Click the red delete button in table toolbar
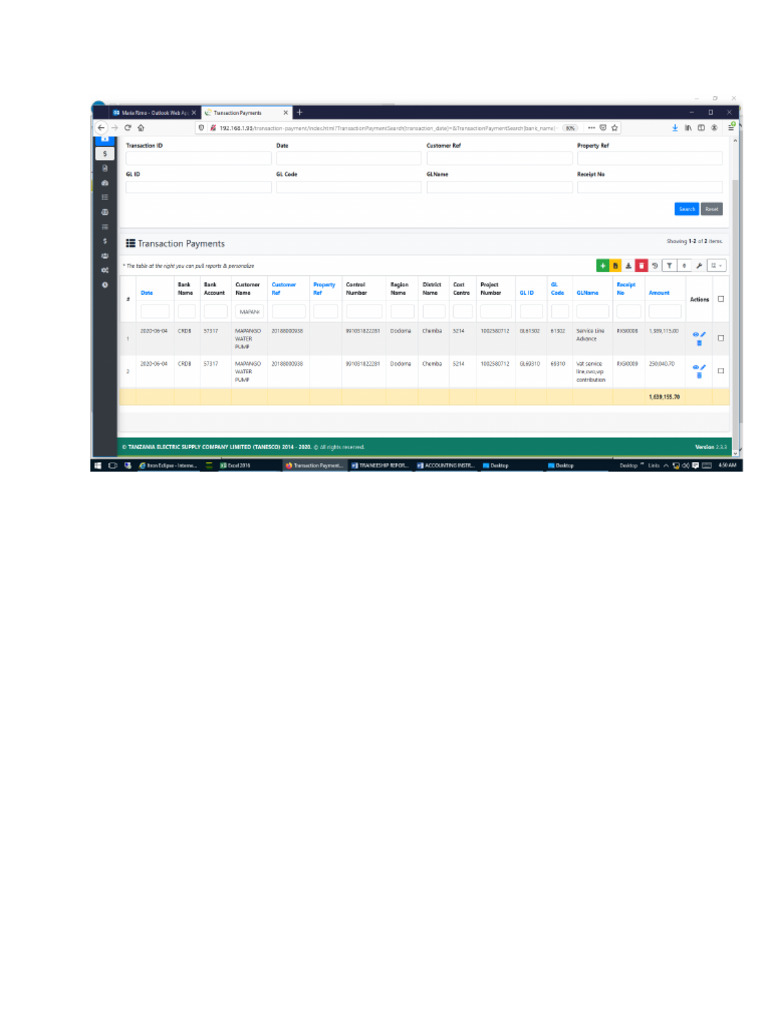The height and width of the screenshot is (1024, 768). (x=641, y=266)
